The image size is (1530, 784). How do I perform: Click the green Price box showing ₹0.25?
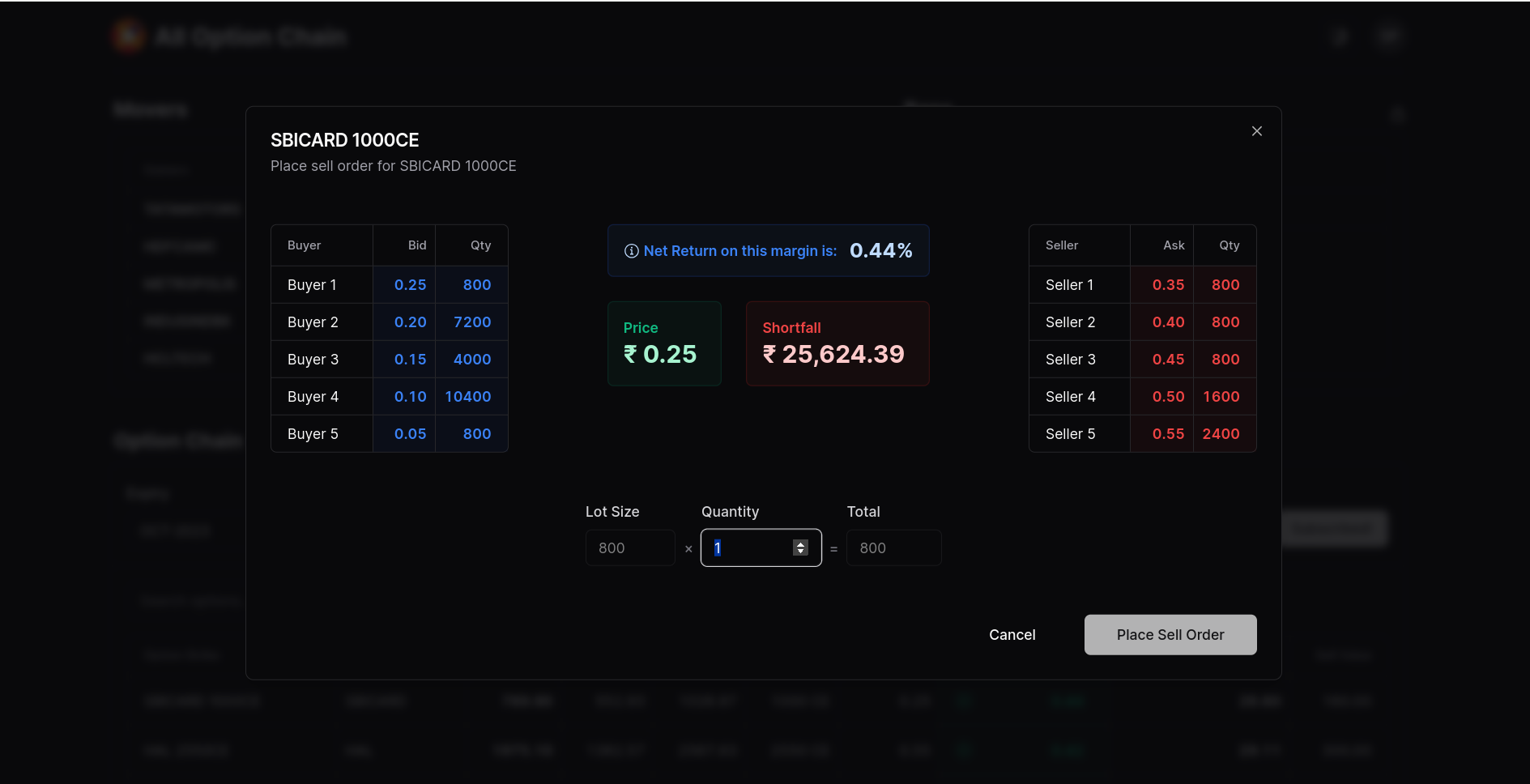click(x=663, y=343)
